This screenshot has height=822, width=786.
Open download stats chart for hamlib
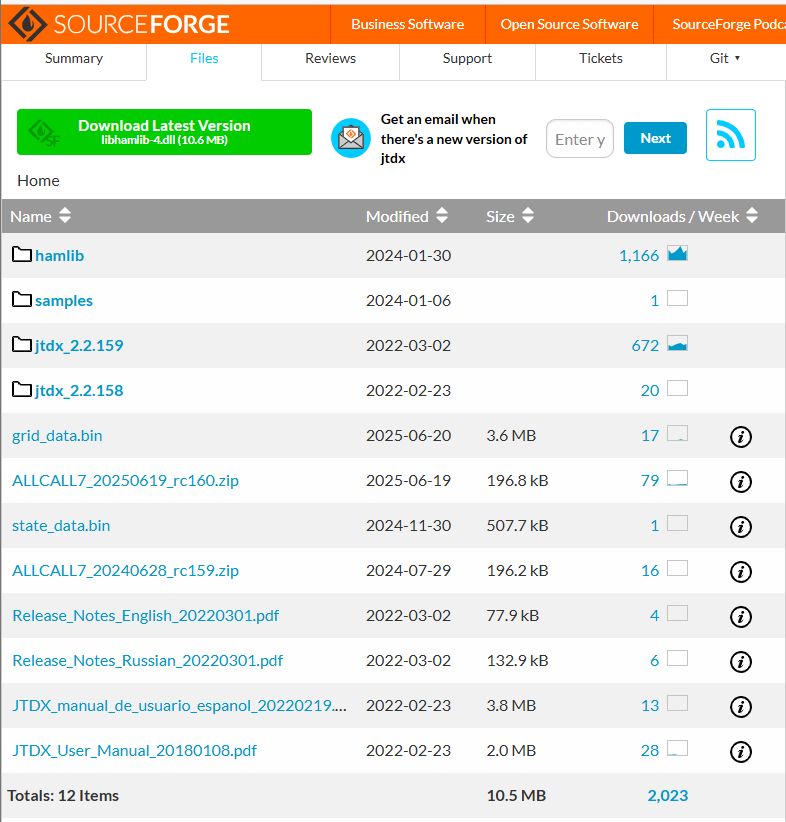point(677,253)
